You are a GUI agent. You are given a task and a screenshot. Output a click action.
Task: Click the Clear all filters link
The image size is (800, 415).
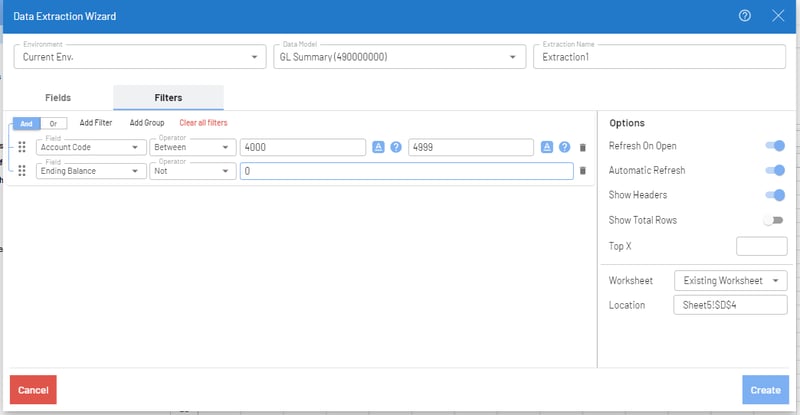tap(203, 123)
